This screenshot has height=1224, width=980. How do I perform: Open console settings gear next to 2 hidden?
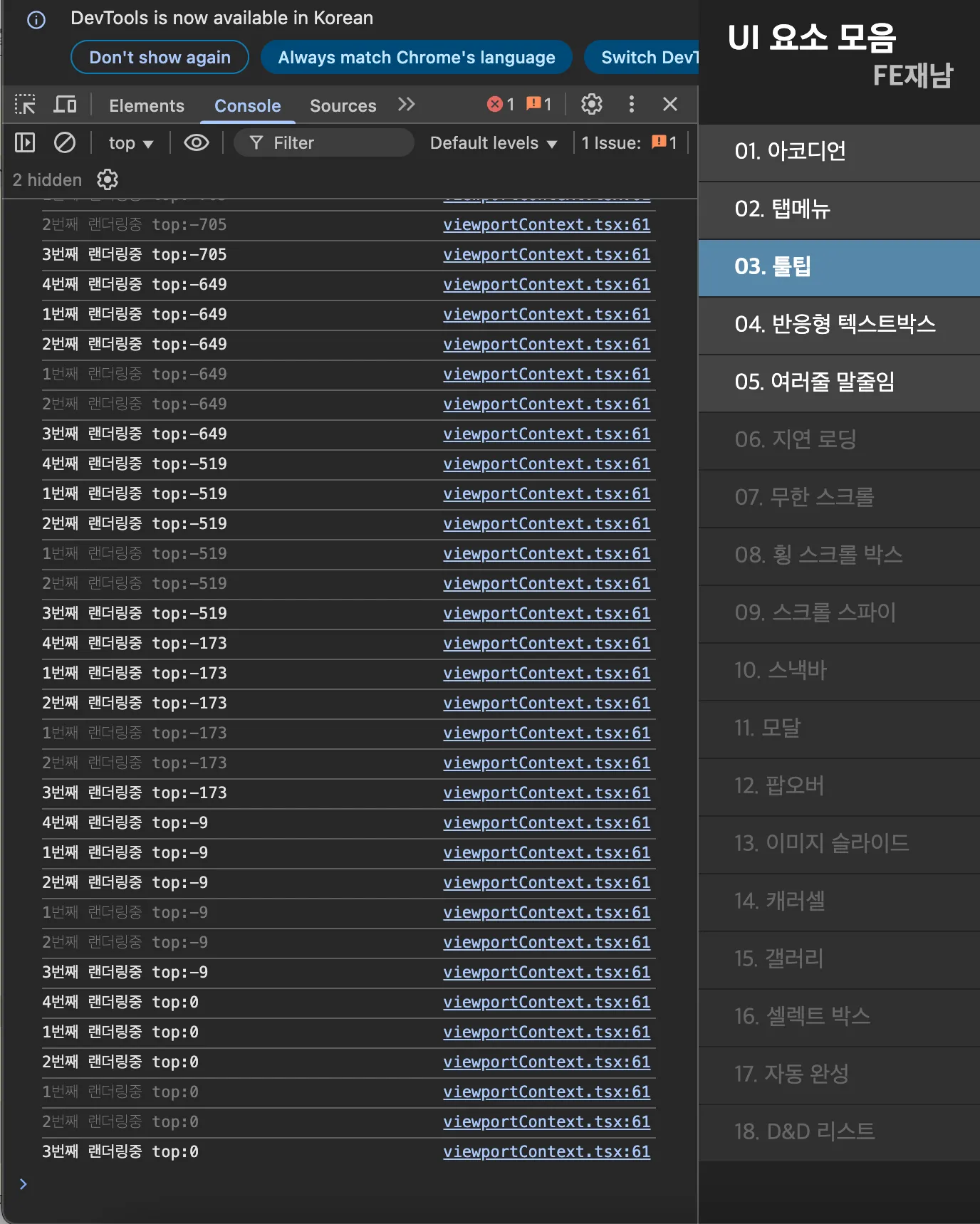108,179
